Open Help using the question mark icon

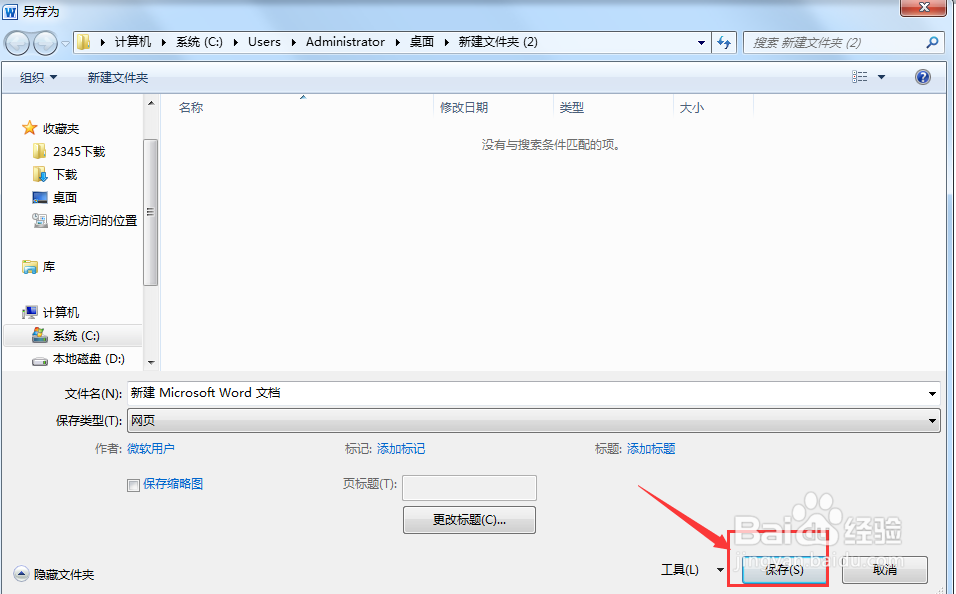pos(922,76)
